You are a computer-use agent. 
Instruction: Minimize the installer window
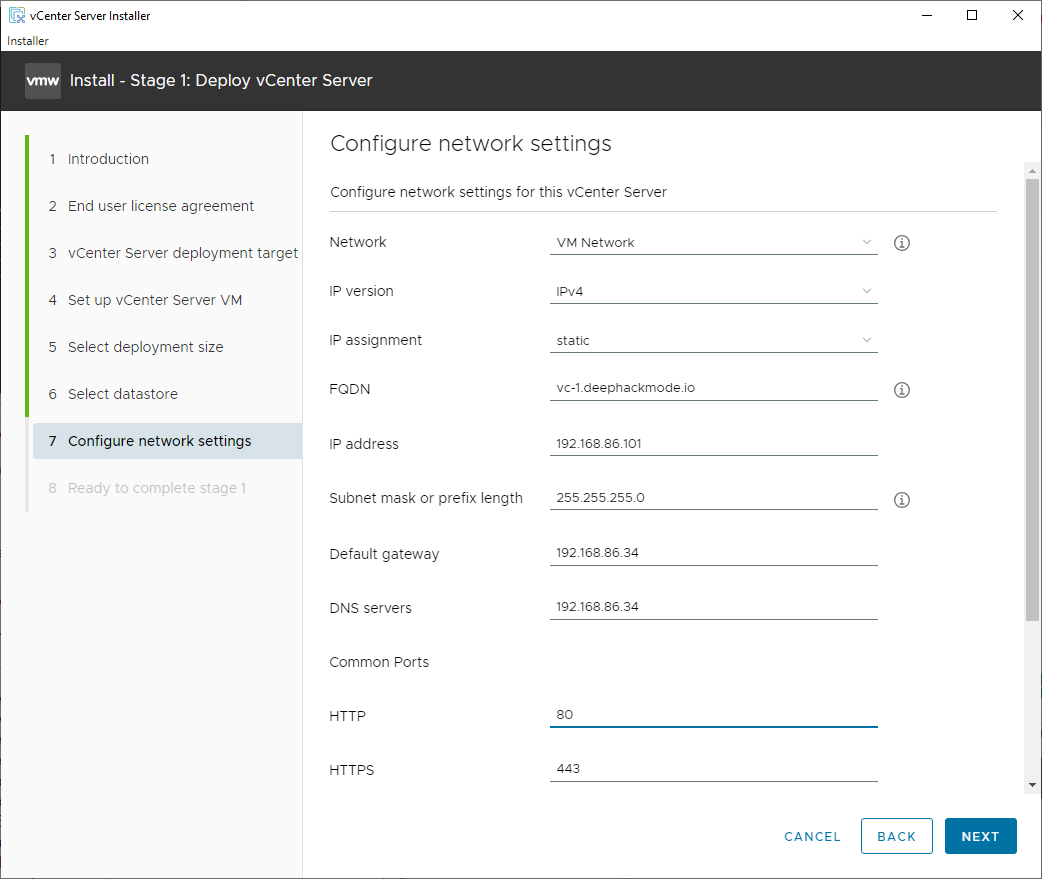tap(927, 15)
